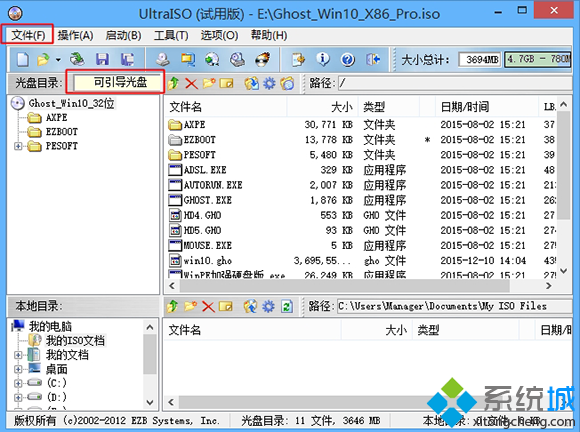Click down arrow of disc list scrollbar
580x432 pixels.
pos(564,271)
